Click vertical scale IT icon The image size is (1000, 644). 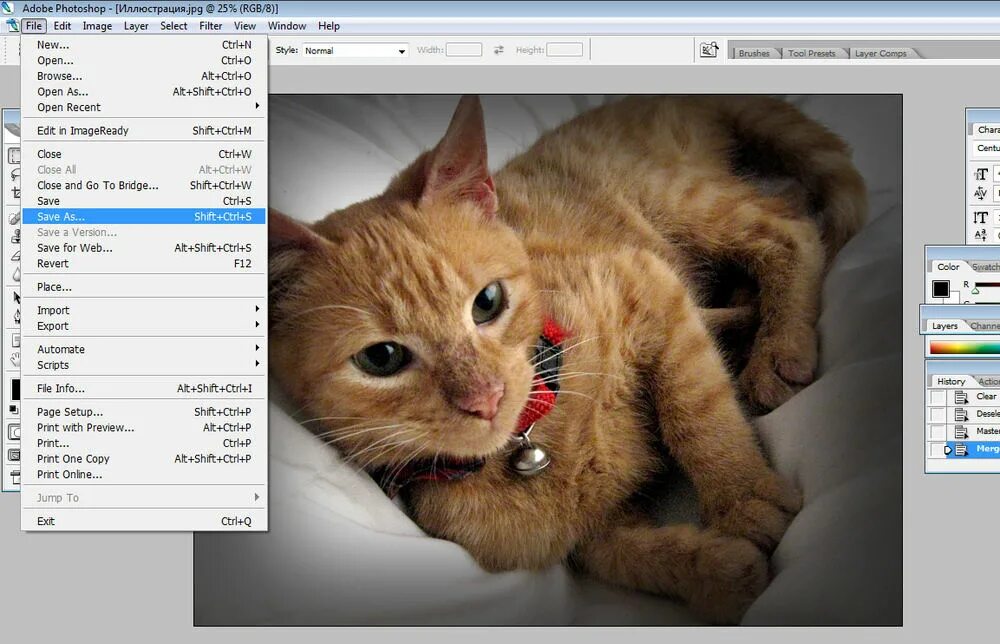point(980,217)
